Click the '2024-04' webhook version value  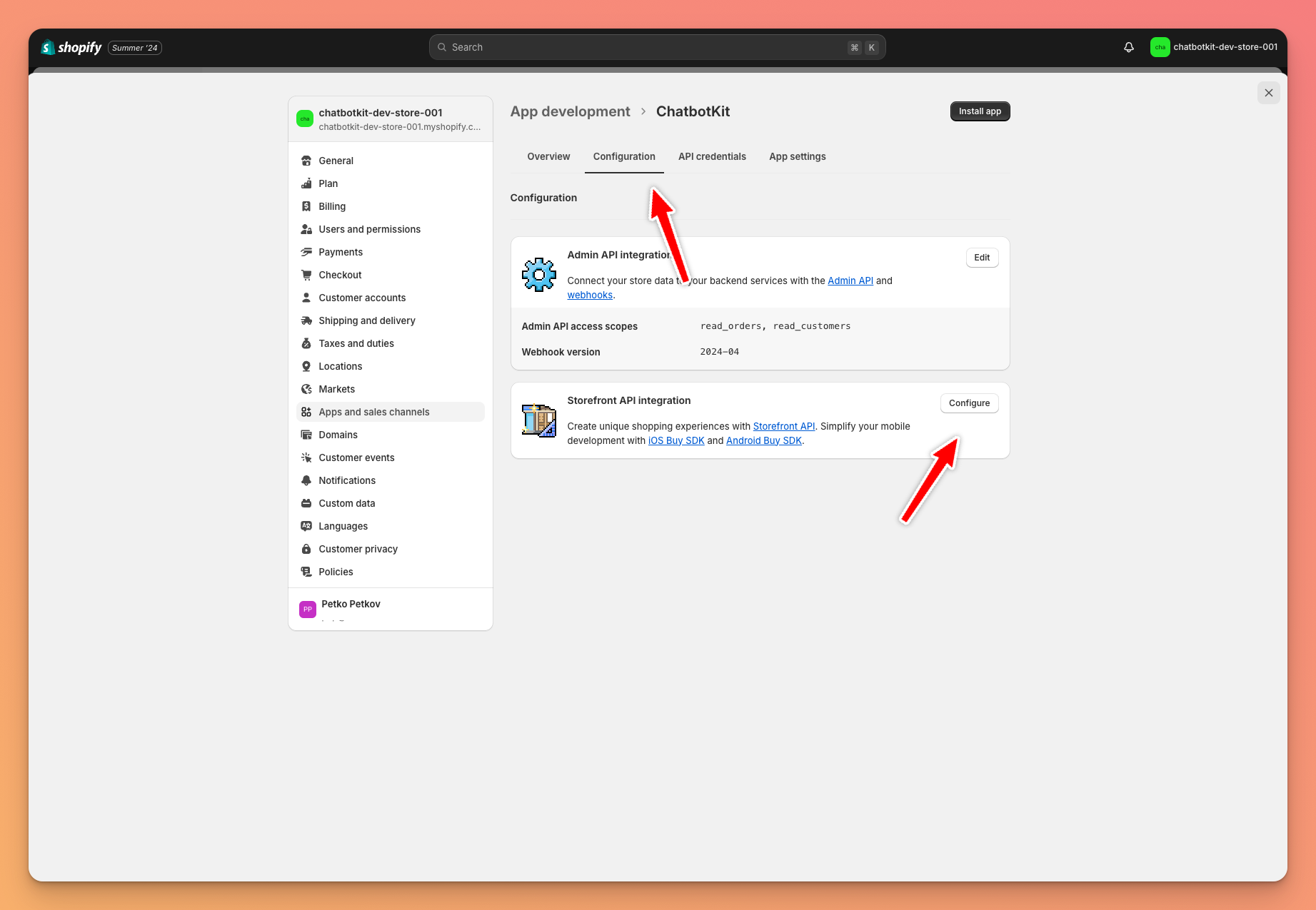[719, 352]
